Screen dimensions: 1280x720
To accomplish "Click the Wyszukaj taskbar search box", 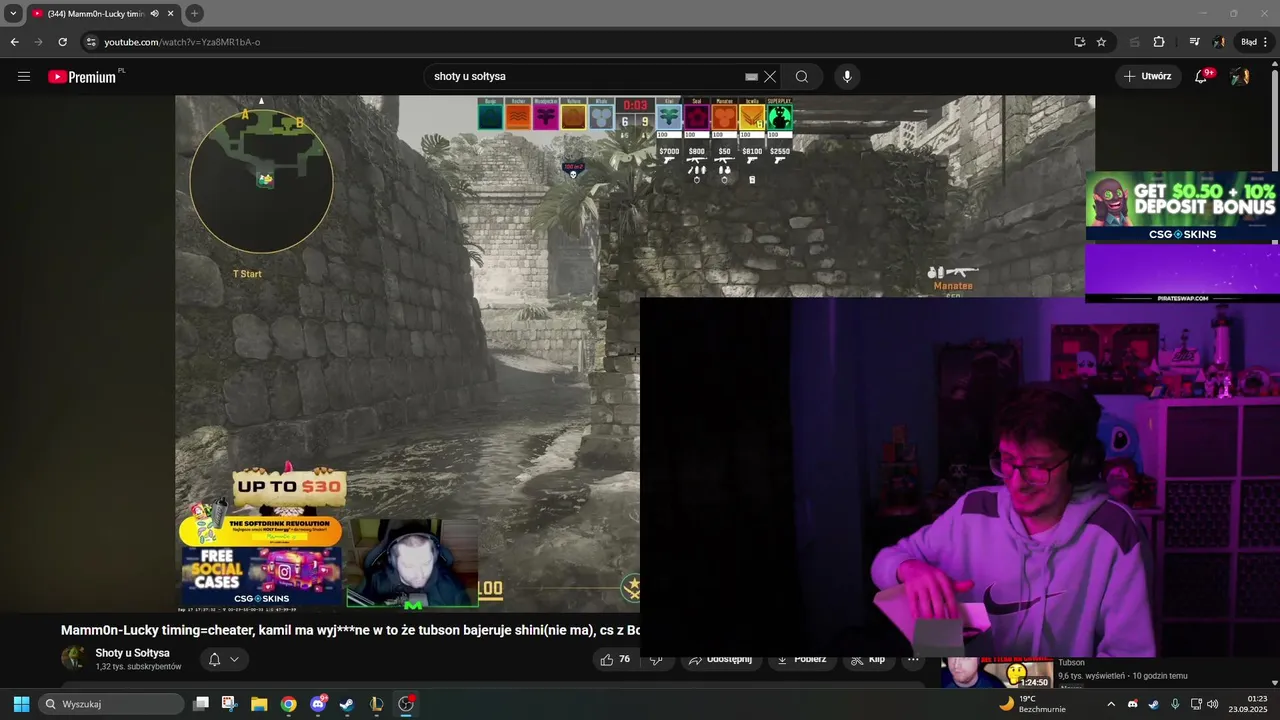I will click(112, 704).
